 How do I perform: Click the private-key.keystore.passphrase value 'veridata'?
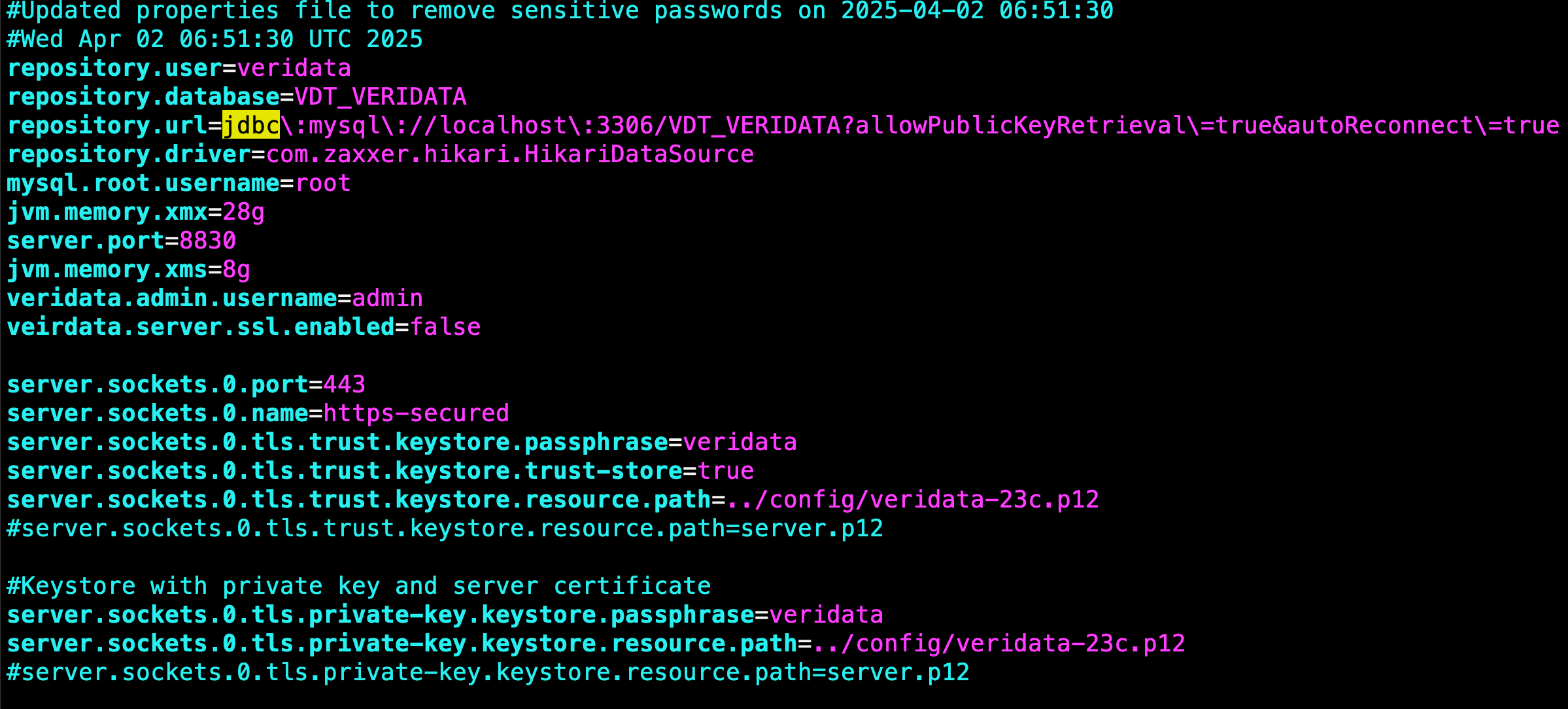(827, 615)
